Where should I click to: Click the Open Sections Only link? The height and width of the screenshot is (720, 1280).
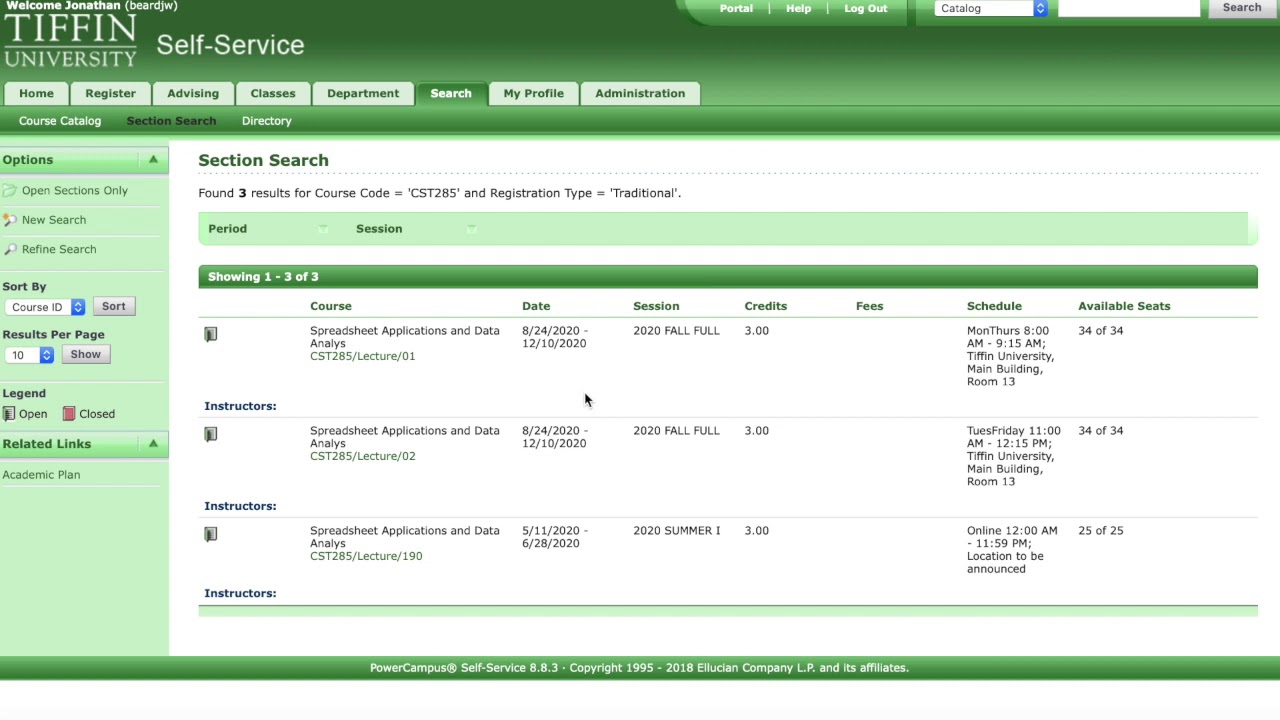pyautogui.click(x=75, y=190)
